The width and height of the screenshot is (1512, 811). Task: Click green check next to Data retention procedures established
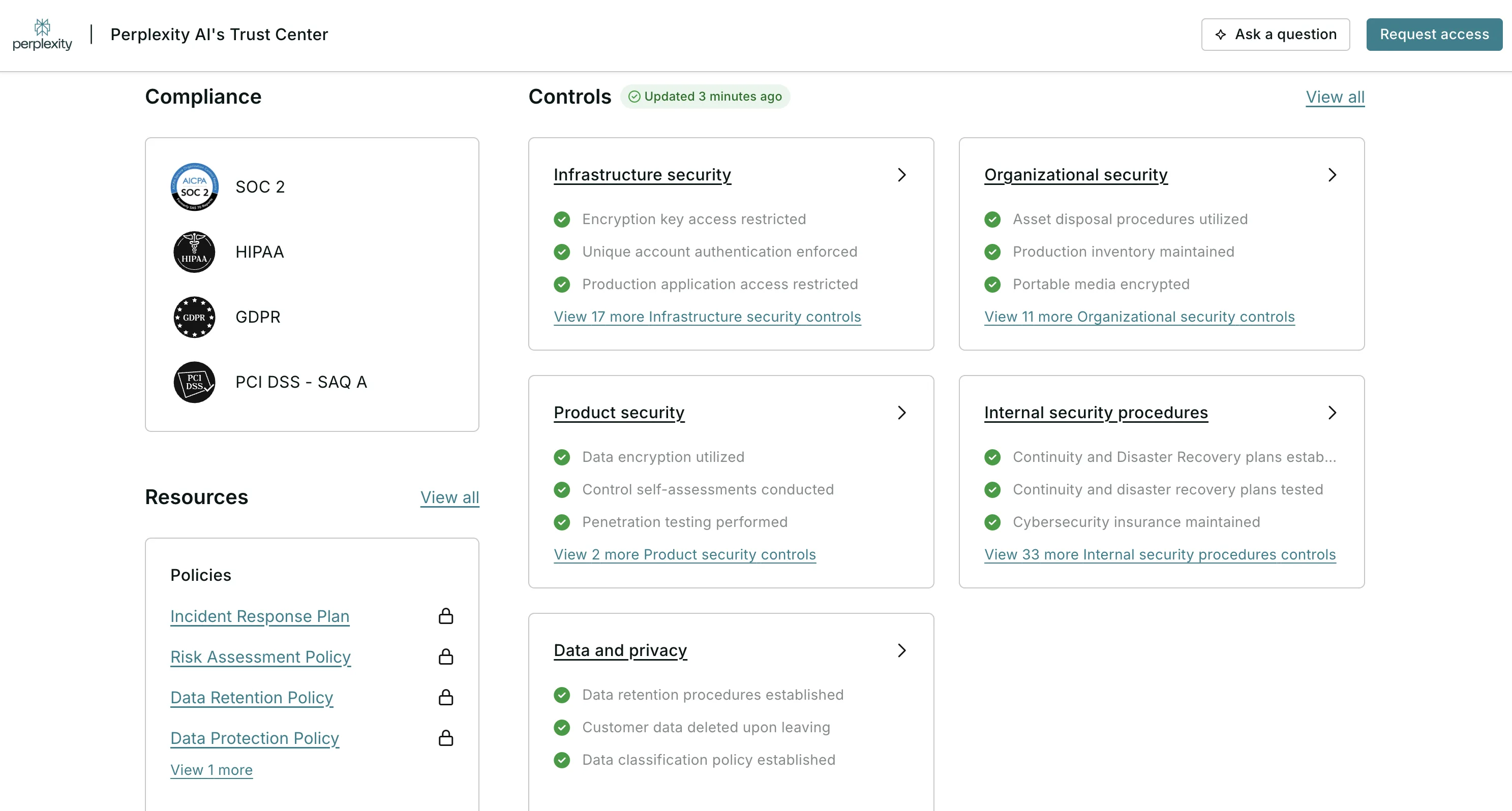(562, 695)
